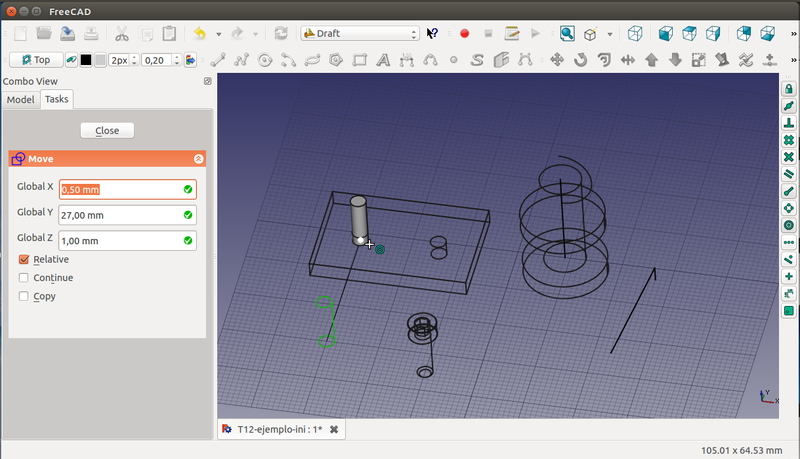This screenshot has width=800, height=459.
Task: Click the What's This help icon
Action: tap(432, 34)
